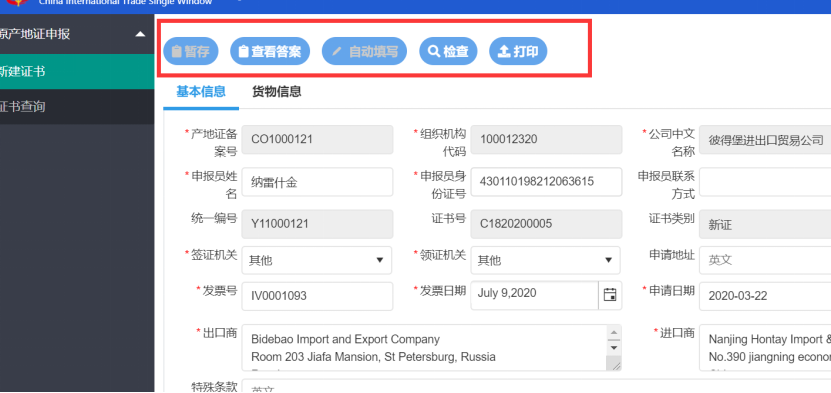Click the 证书号 field C1820200005
Viewport: 831px width, 393px height.
546,224
